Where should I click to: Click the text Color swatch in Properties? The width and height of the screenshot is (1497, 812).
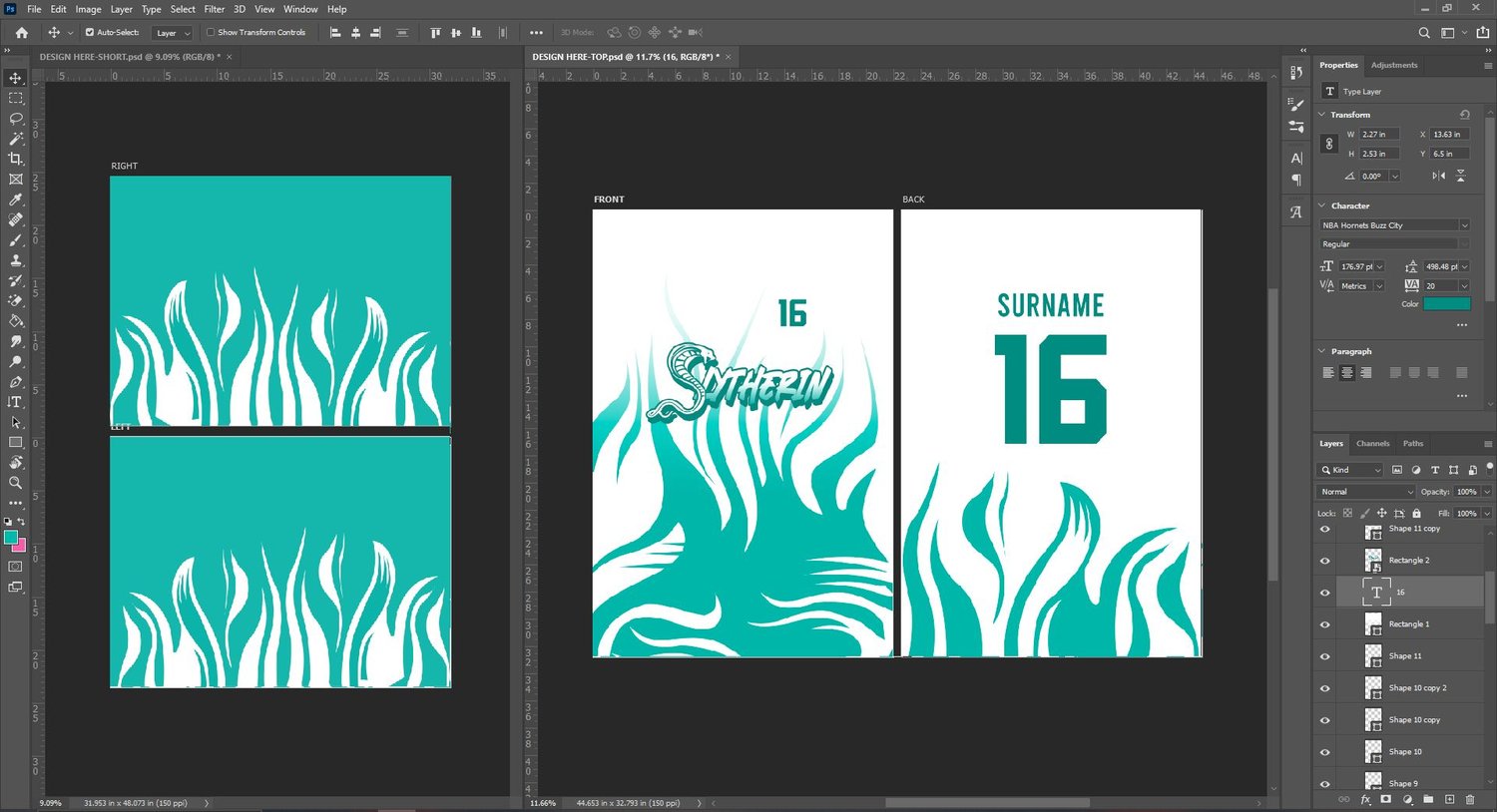coord(1446,304)
